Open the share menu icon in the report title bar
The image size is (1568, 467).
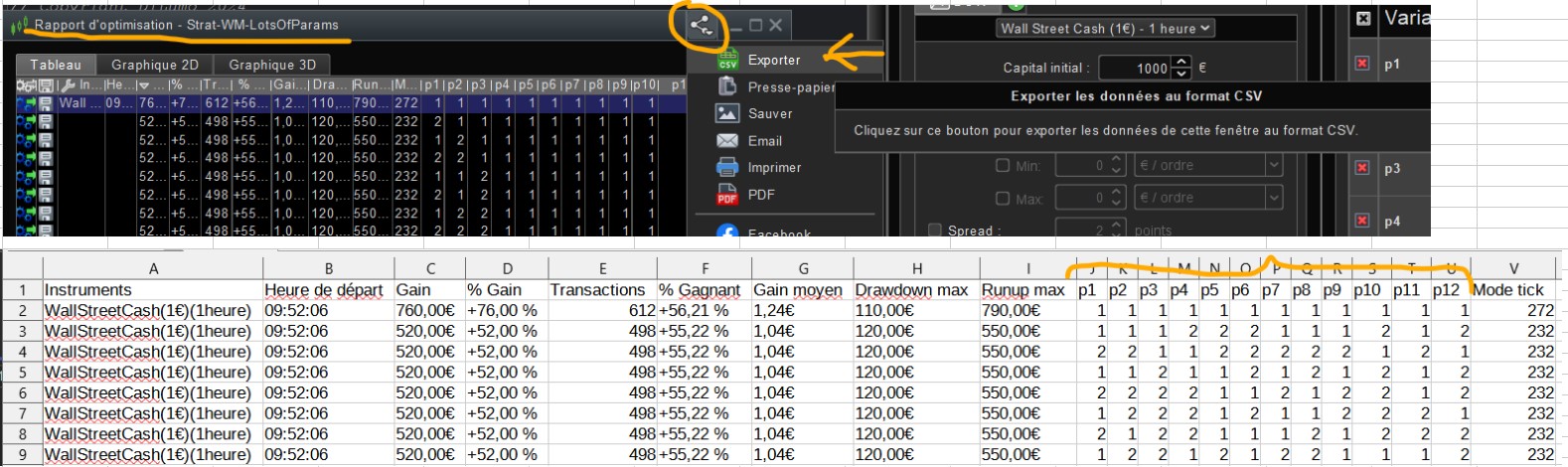[x=702, y=25]
